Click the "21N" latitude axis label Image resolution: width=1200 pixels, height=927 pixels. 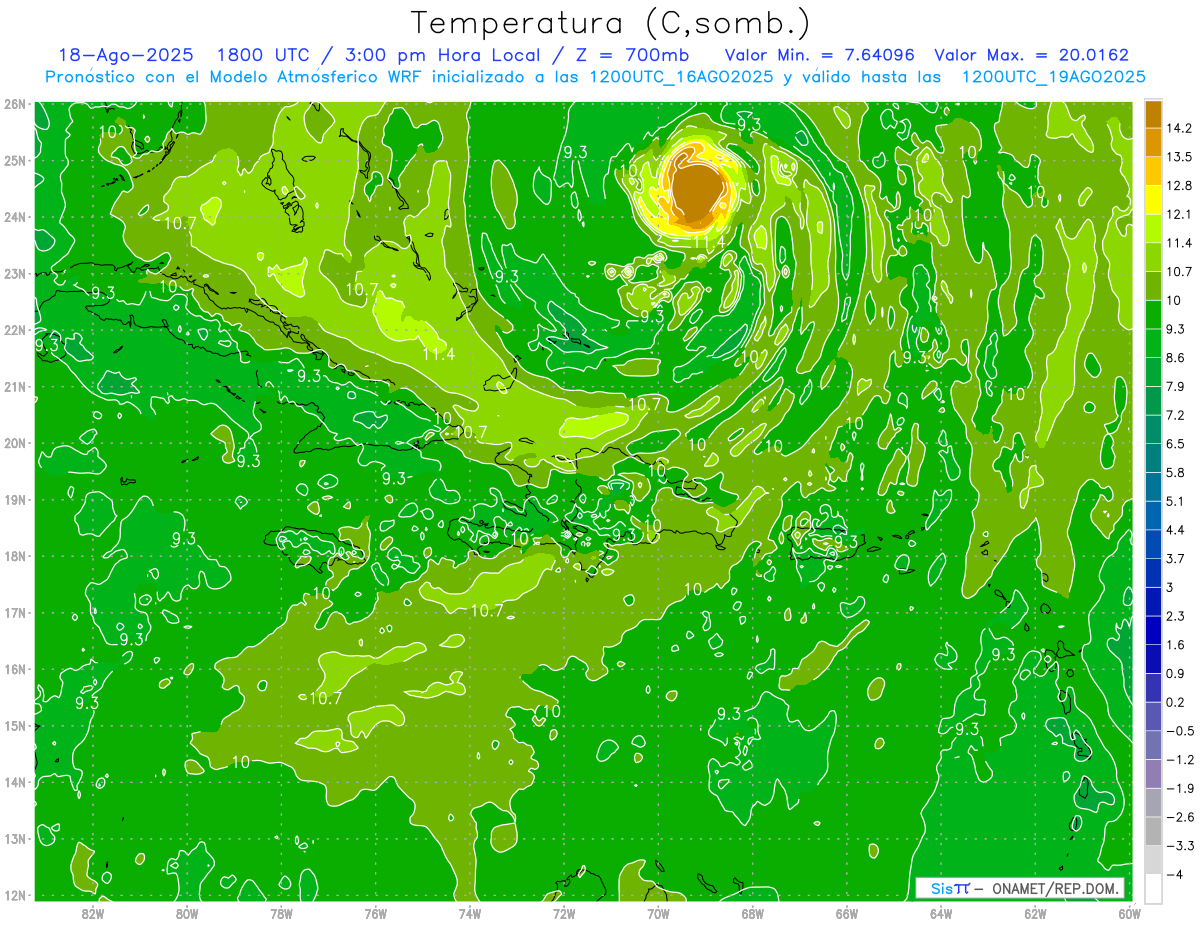coord(15,387)
